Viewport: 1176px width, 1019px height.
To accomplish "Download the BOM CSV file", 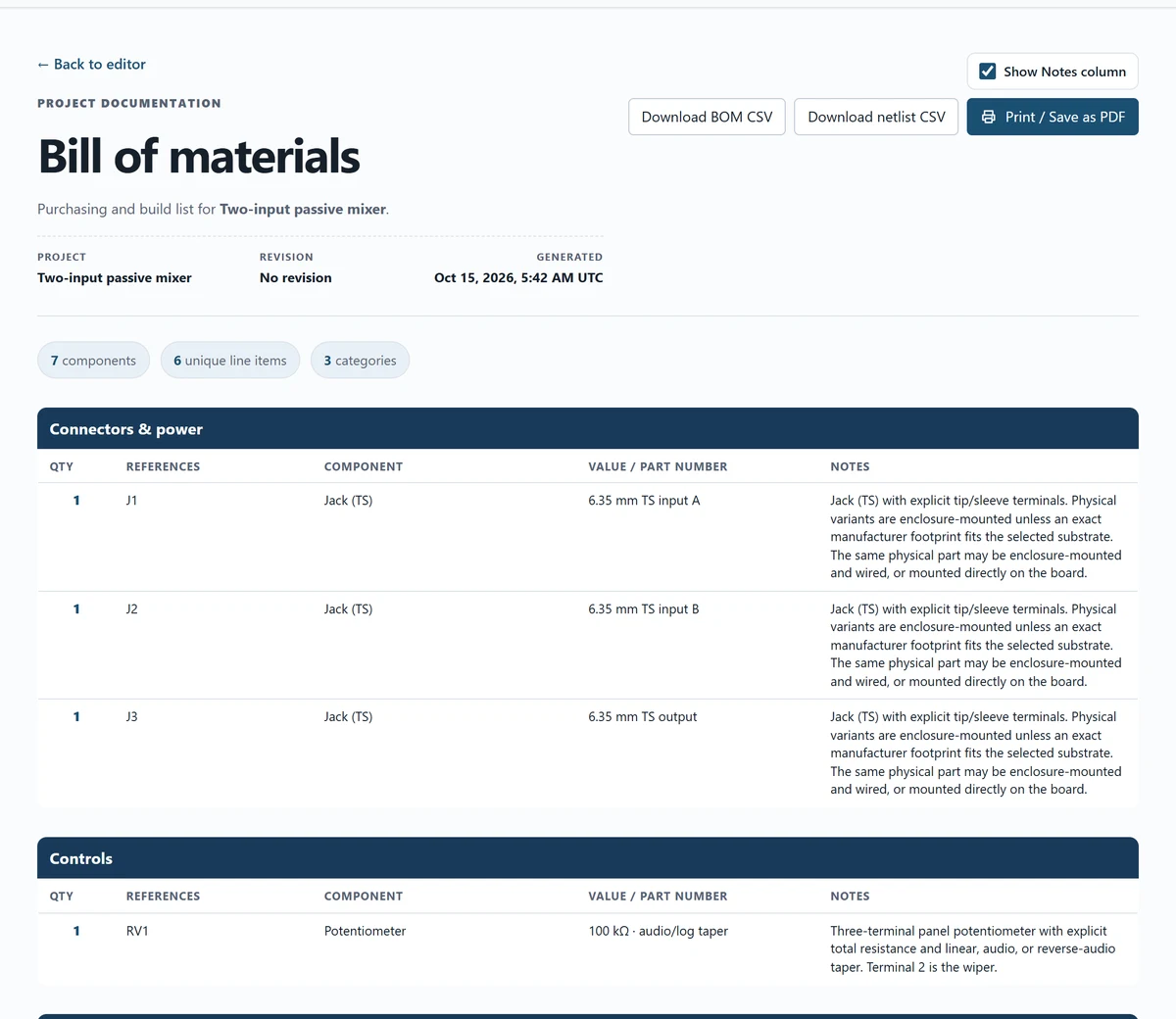I will [707, 117].
